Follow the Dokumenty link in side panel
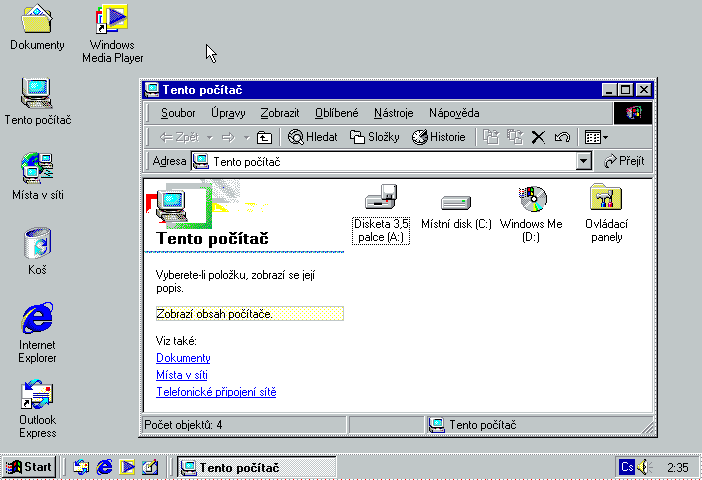The width and height of the screenshot is (702, 480). [x=183, y=358]
